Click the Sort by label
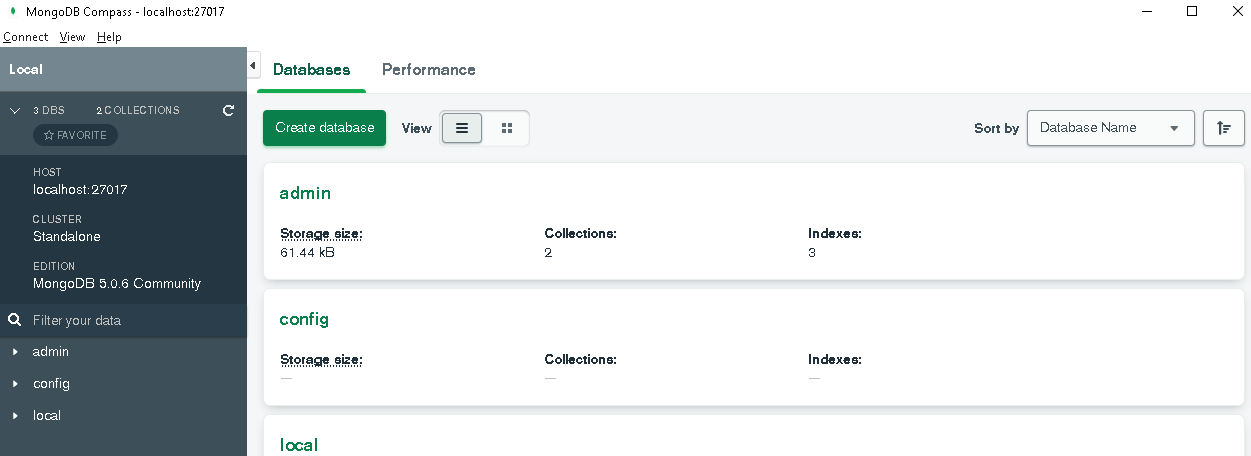Viewport: 1251px width, 456px height. coord(997,129)
